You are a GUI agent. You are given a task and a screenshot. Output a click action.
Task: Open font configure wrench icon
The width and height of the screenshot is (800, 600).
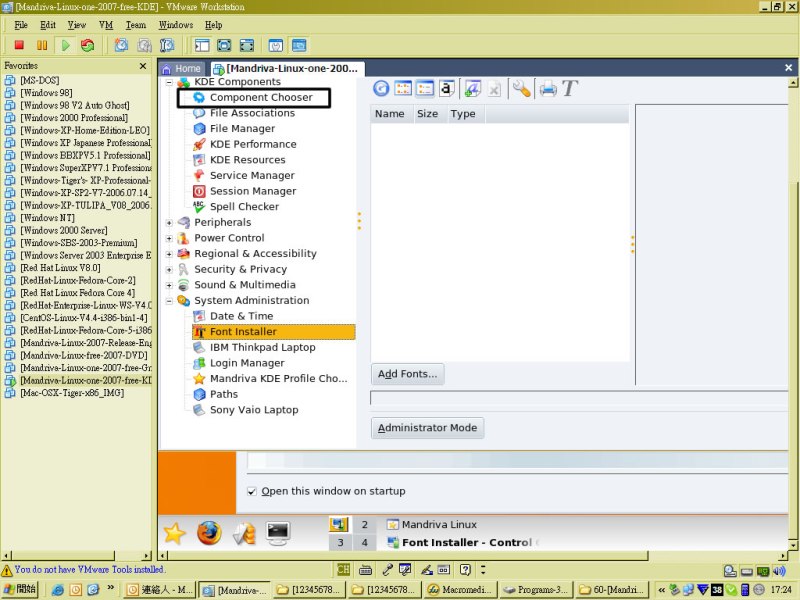tap(521, 89)
